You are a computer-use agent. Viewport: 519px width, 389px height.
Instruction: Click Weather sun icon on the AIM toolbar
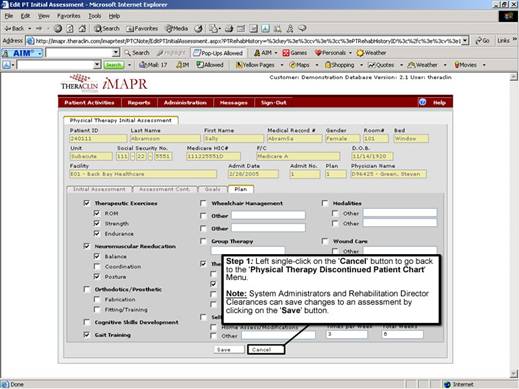(360, 53)
